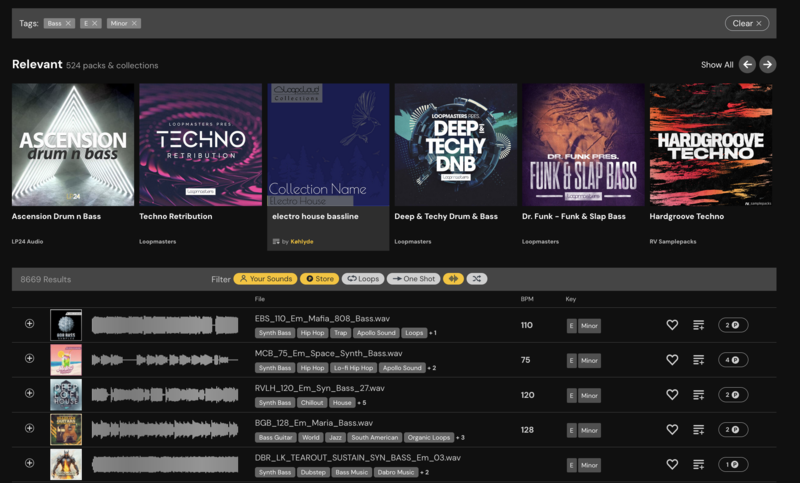Screen dimensions: 800x483
Task: Select the Trap tag on the EBS_110 row
Action: (x=340, y=333)
